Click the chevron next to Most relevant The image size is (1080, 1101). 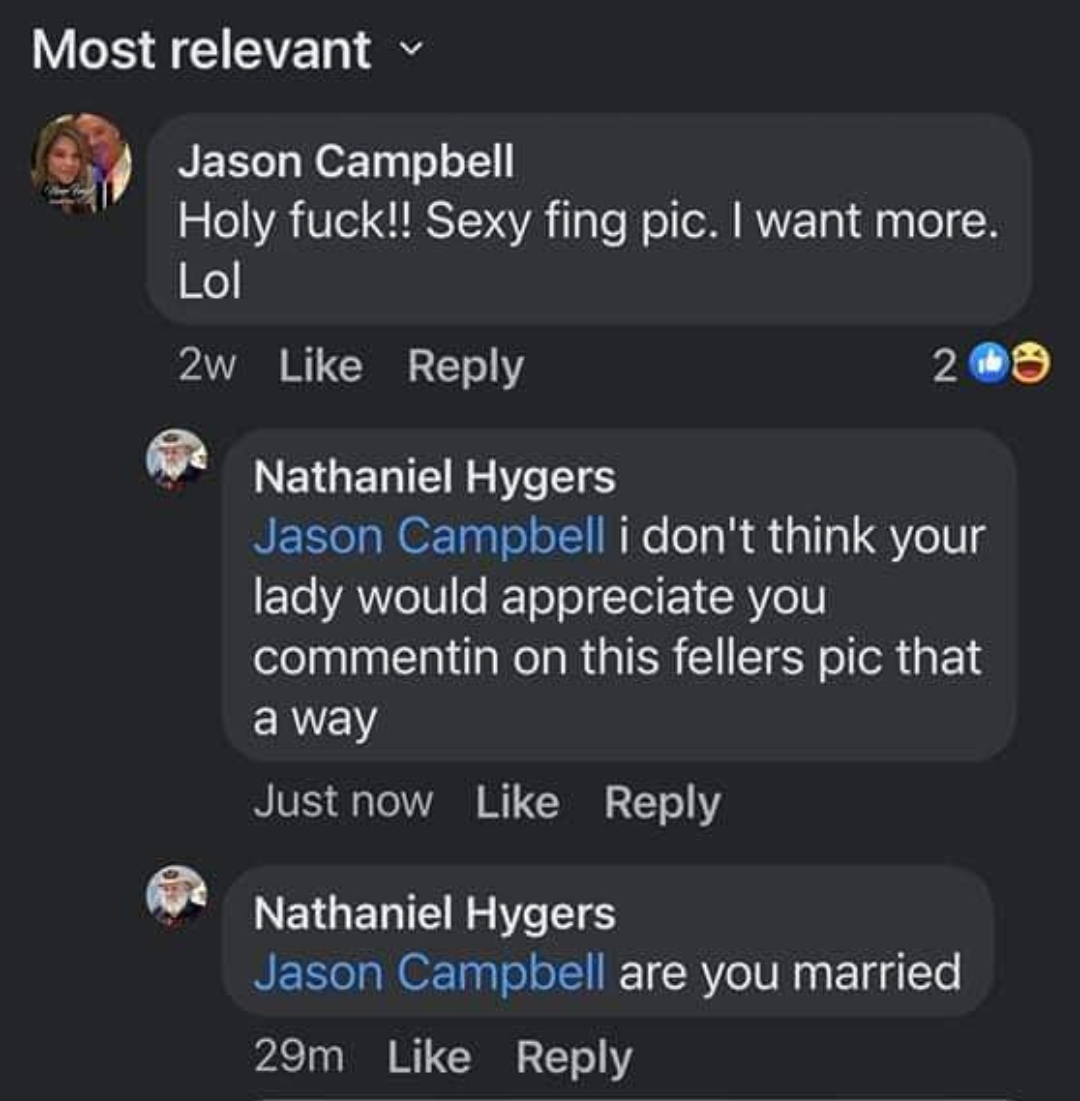411,48
